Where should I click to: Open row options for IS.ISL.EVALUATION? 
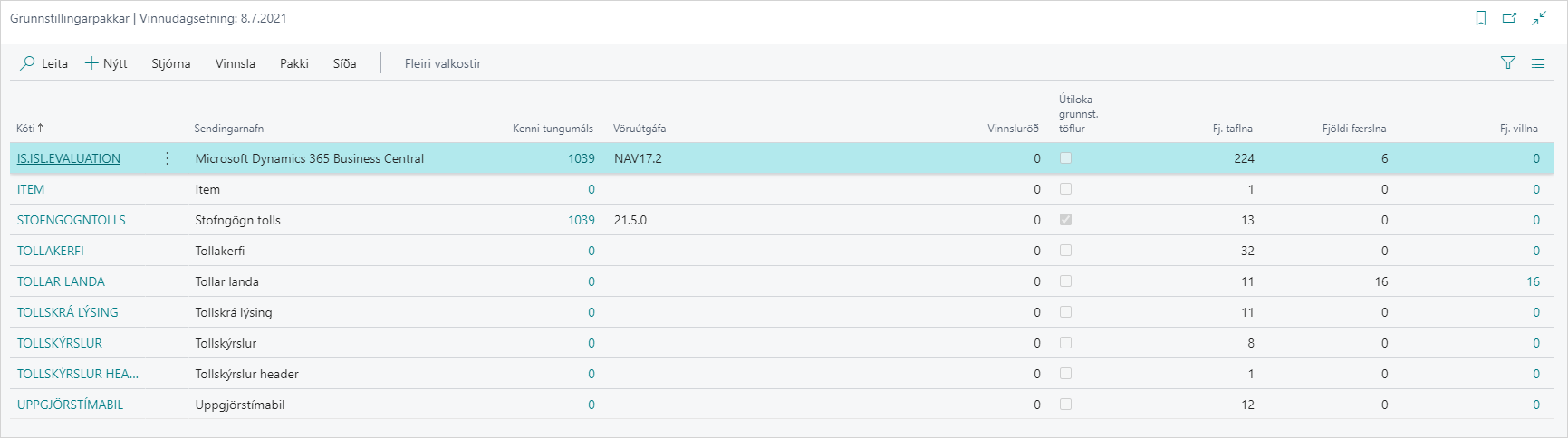tap(168, 158)
